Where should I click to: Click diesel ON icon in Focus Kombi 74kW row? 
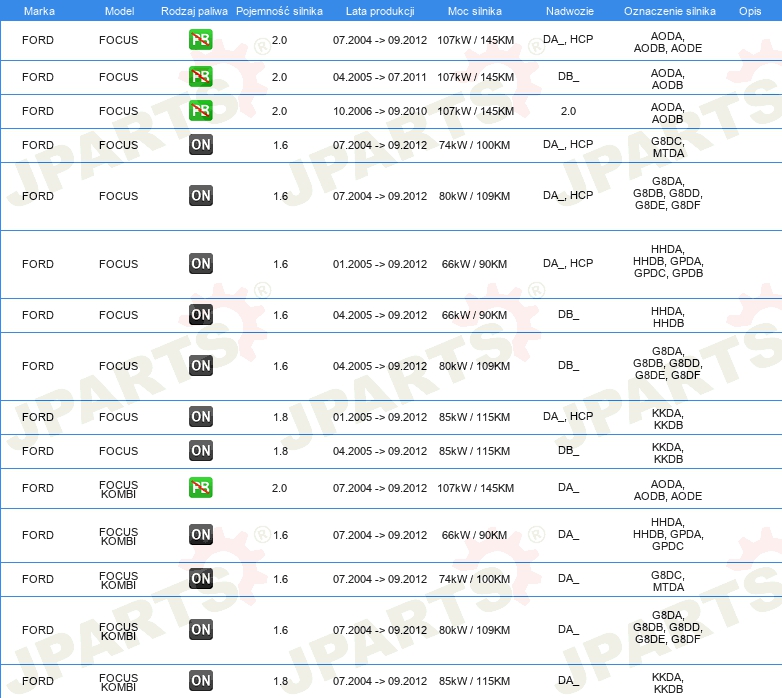pyautogui.click(x=200, y=578)
